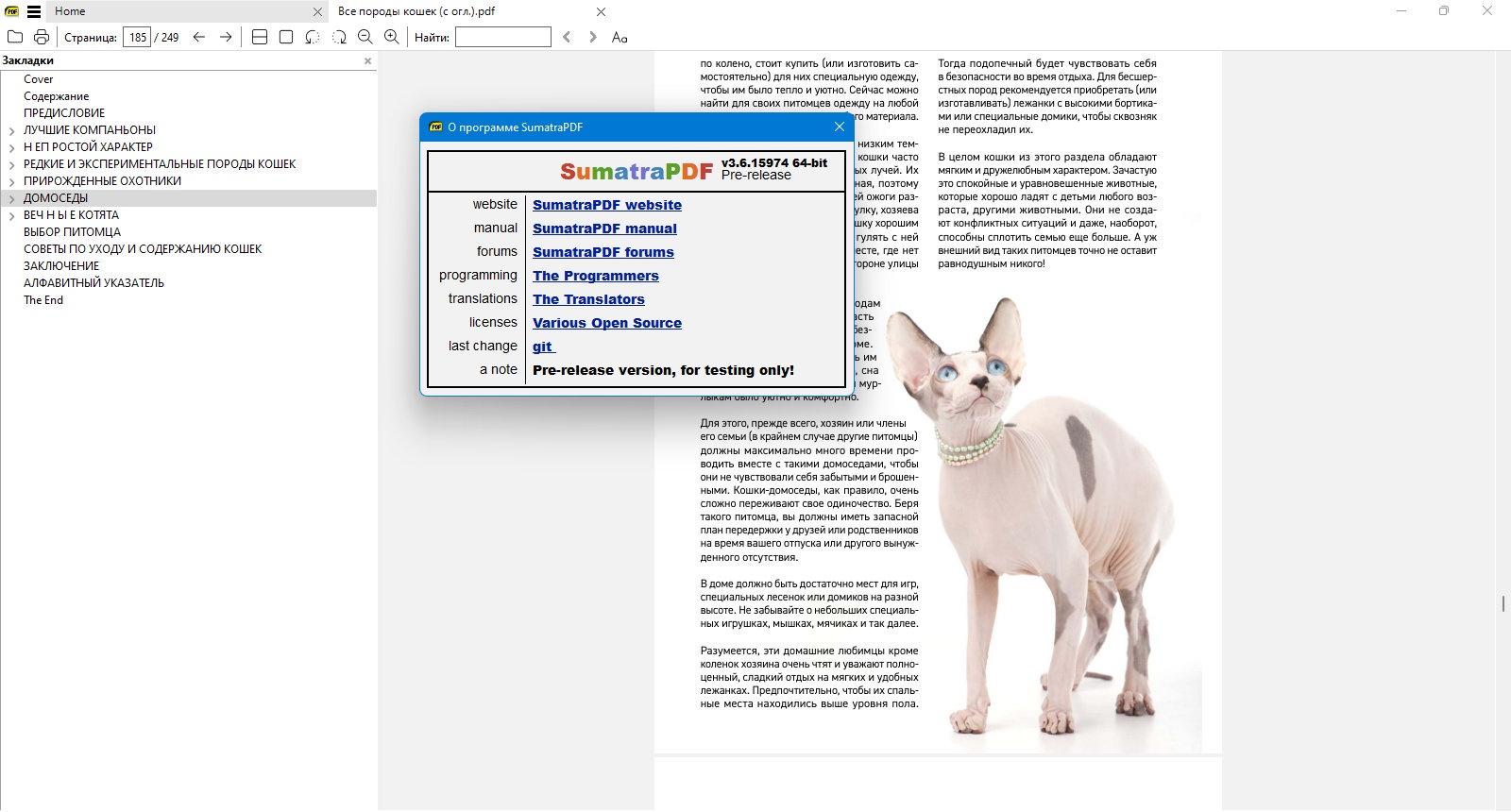Select the highlighted ДОМОСЕДЫ bookmark label

[56, 198]
